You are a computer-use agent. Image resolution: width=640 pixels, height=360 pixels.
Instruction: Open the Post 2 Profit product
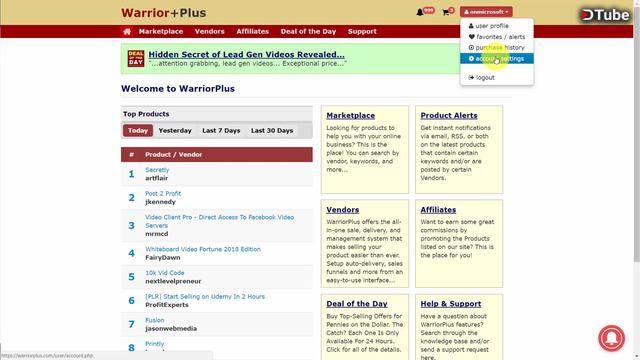click(x=163, y=193)
